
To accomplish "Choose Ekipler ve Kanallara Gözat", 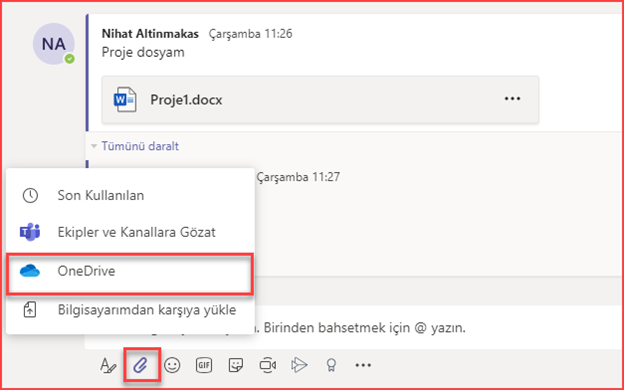I will [130, 232].
